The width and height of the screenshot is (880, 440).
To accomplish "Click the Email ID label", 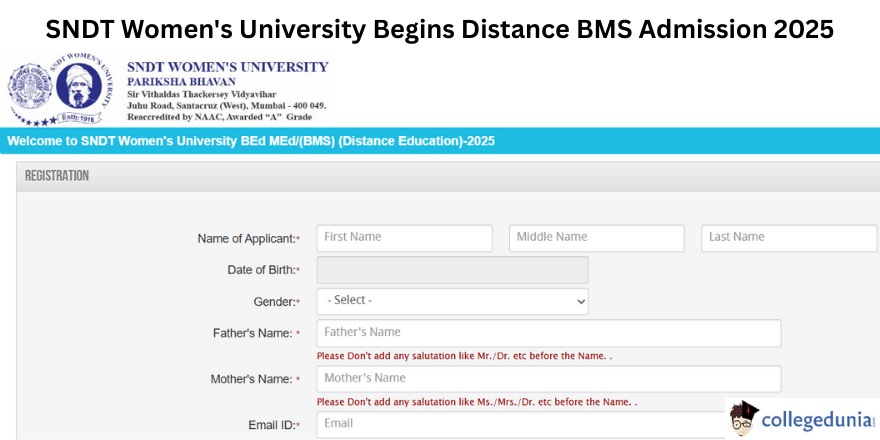I will tap(272, 425).
